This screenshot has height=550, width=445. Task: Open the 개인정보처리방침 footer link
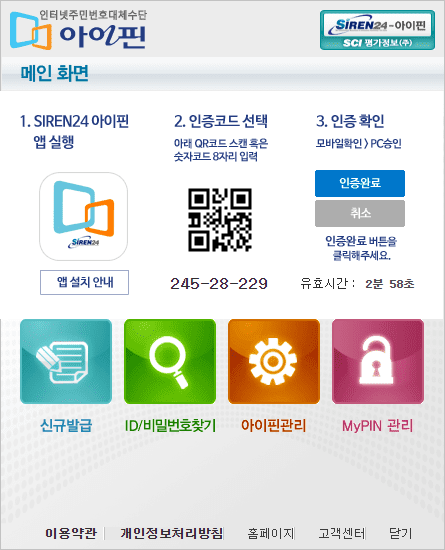pos(171,534)
